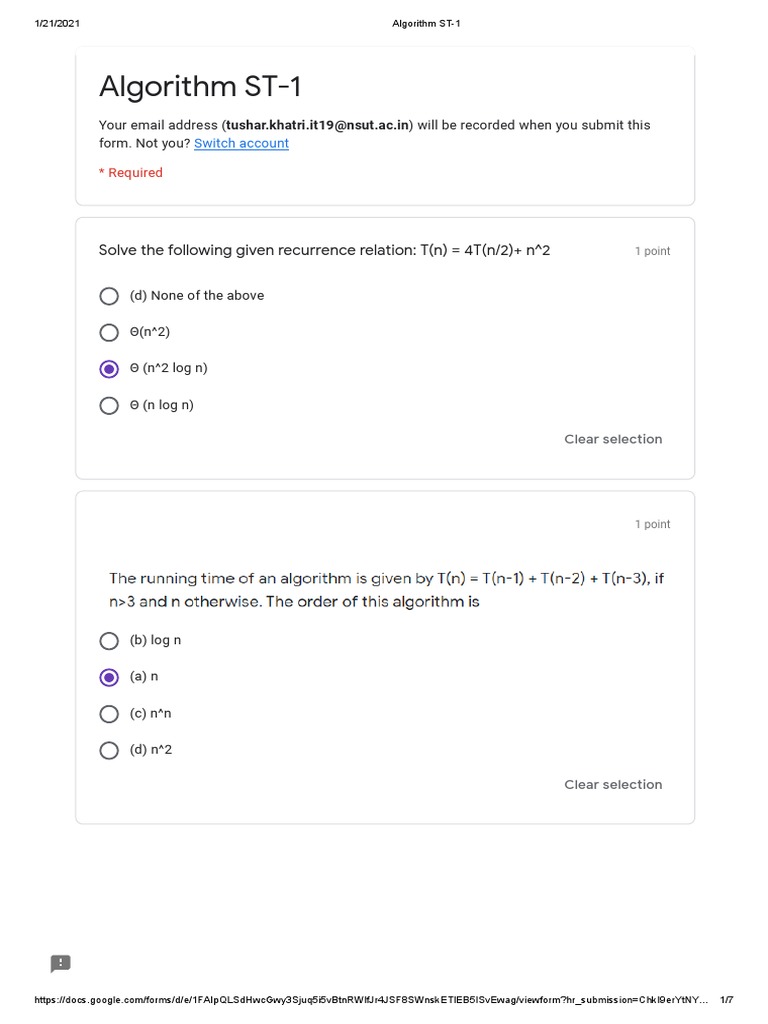Pick the "(d) n^2" answer
Viewport: 768px width, 1024px height.
tap(109, 750)
